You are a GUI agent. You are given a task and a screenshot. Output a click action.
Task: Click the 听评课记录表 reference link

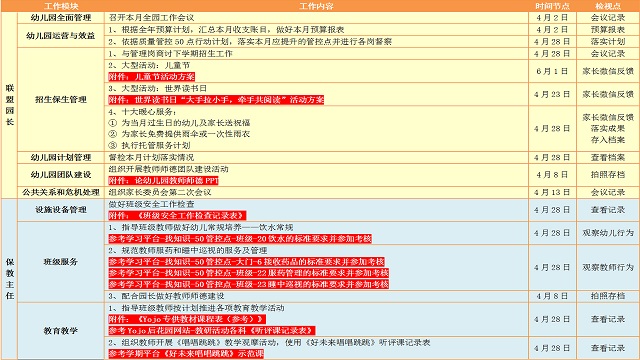pyautogui.click(x=212, y=330)
